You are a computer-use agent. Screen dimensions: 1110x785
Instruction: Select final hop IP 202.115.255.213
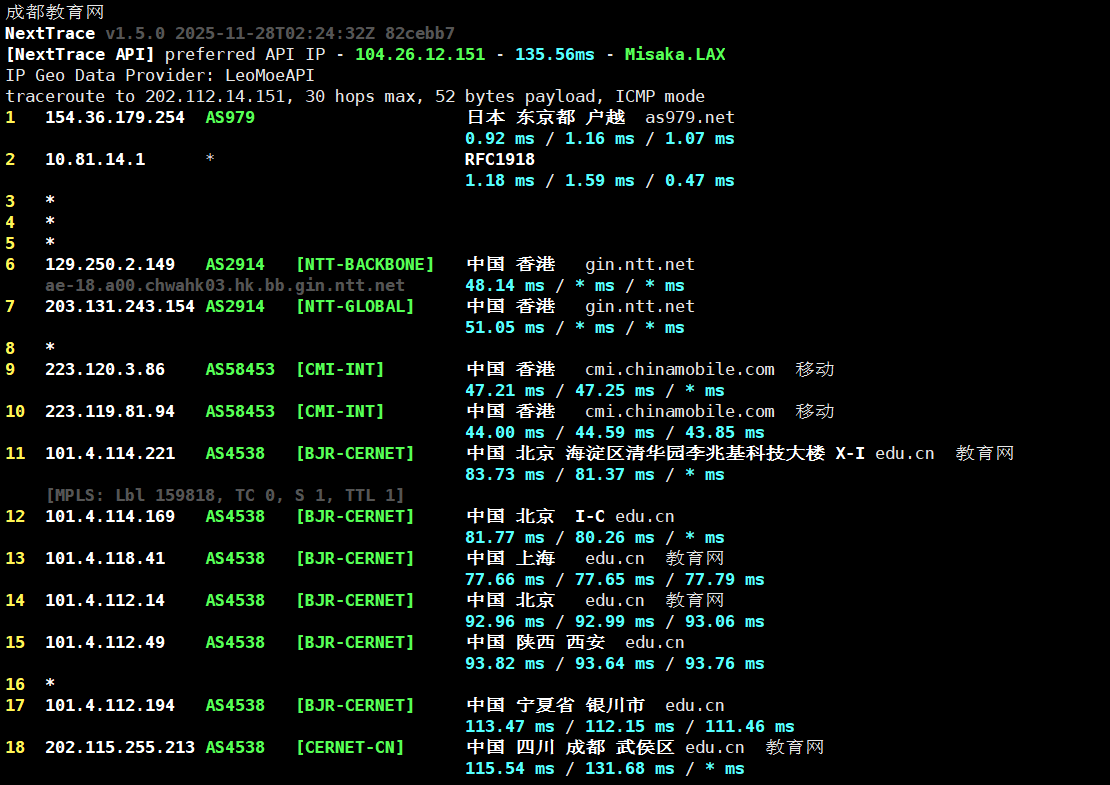click(120, 748)
